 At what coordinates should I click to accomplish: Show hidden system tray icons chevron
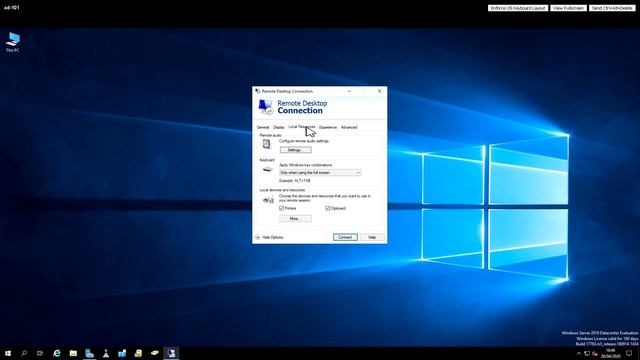(x=578, y=353)
